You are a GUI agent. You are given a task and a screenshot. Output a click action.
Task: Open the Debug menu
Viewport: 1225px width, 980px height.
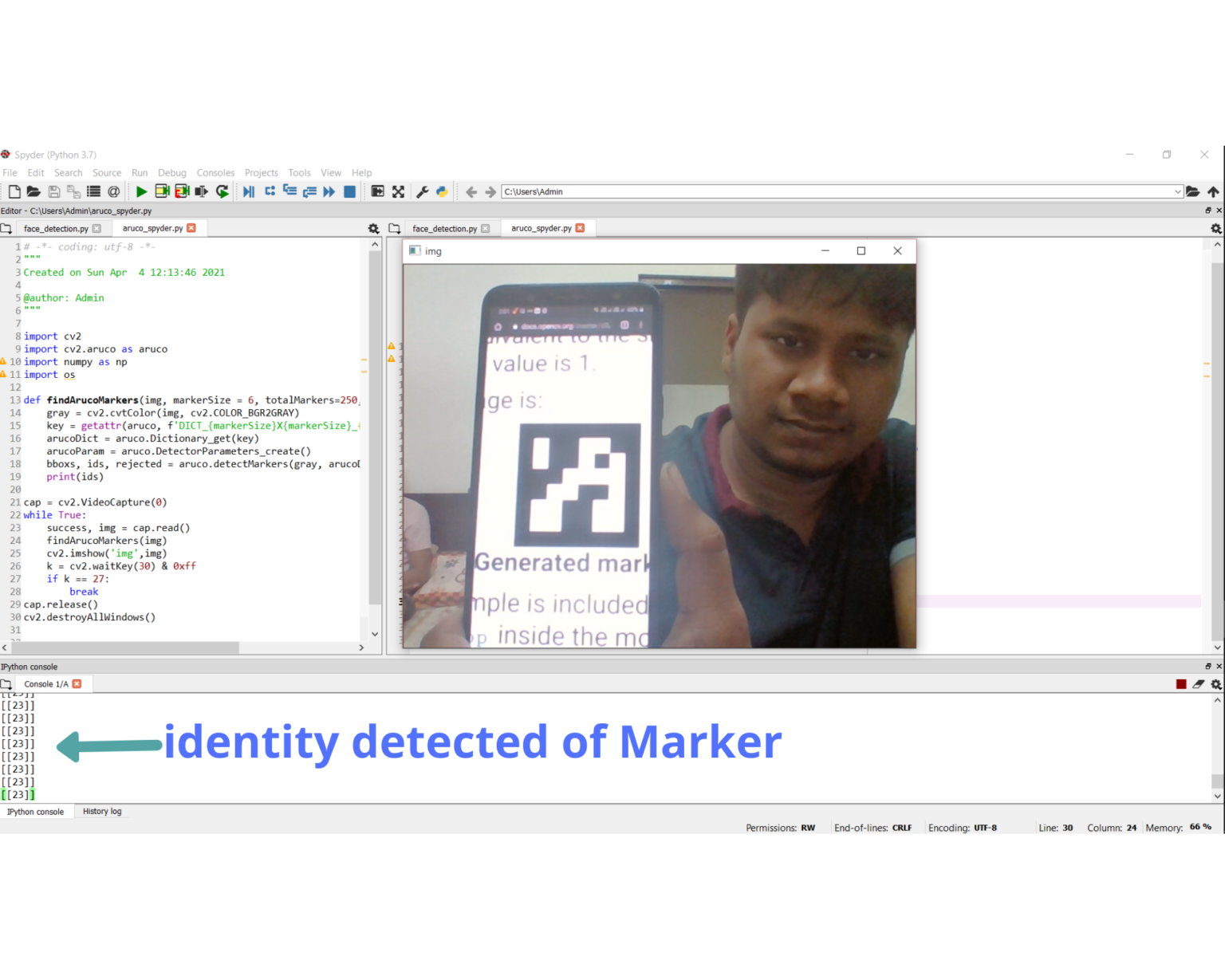tap(172, 172)
